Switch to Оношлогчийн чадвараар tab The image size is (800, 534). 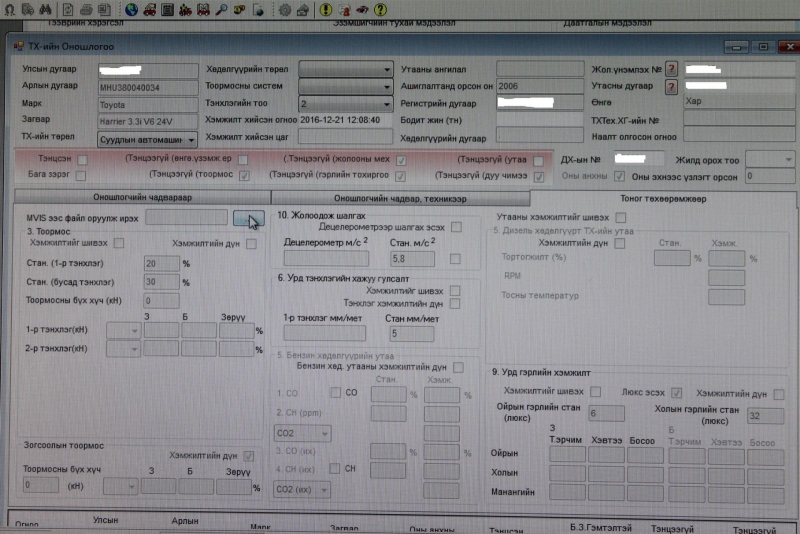[141, 197]
